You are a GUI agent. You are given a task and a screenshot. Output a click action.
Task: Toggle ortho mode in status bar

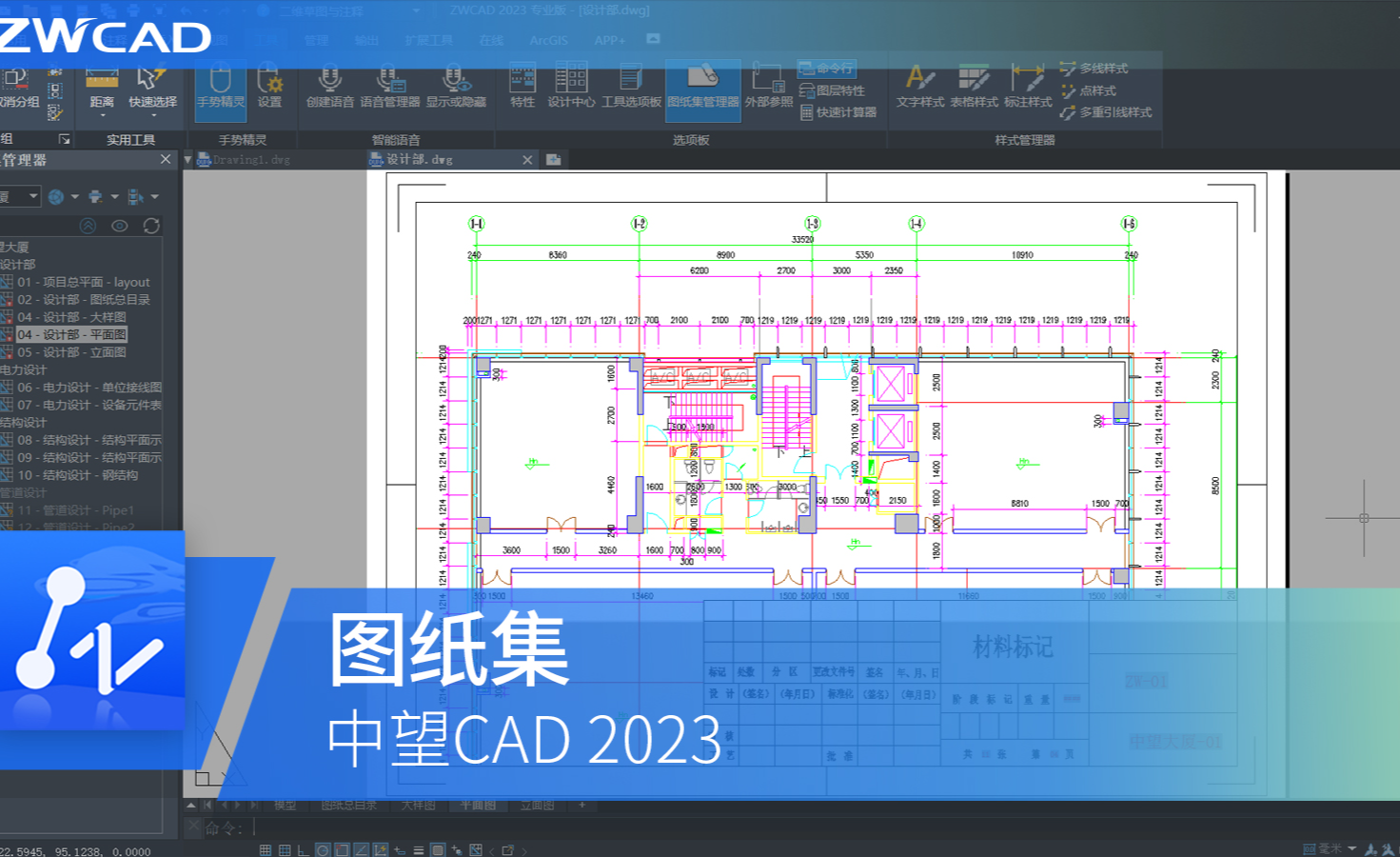[303, 850]
